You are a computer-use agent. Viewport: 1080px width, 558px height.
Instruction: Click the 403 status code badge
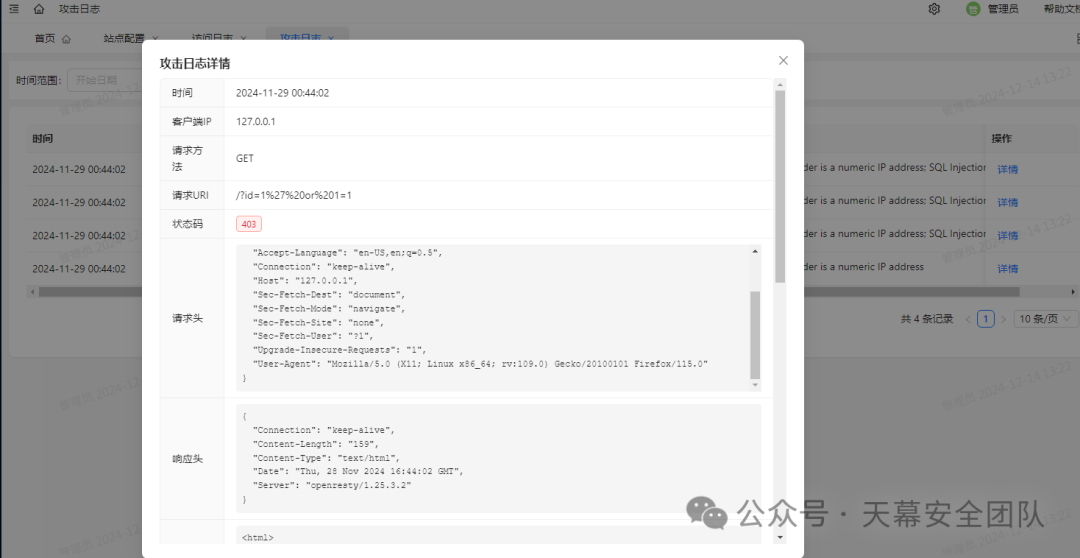[x=249, y=224]
